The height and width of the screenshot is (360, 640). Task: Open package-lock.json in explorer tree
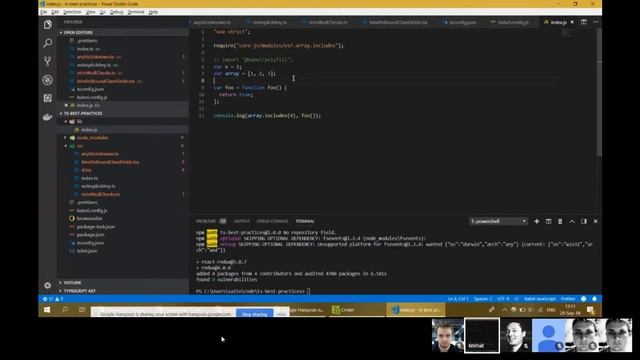coord(96,227)
